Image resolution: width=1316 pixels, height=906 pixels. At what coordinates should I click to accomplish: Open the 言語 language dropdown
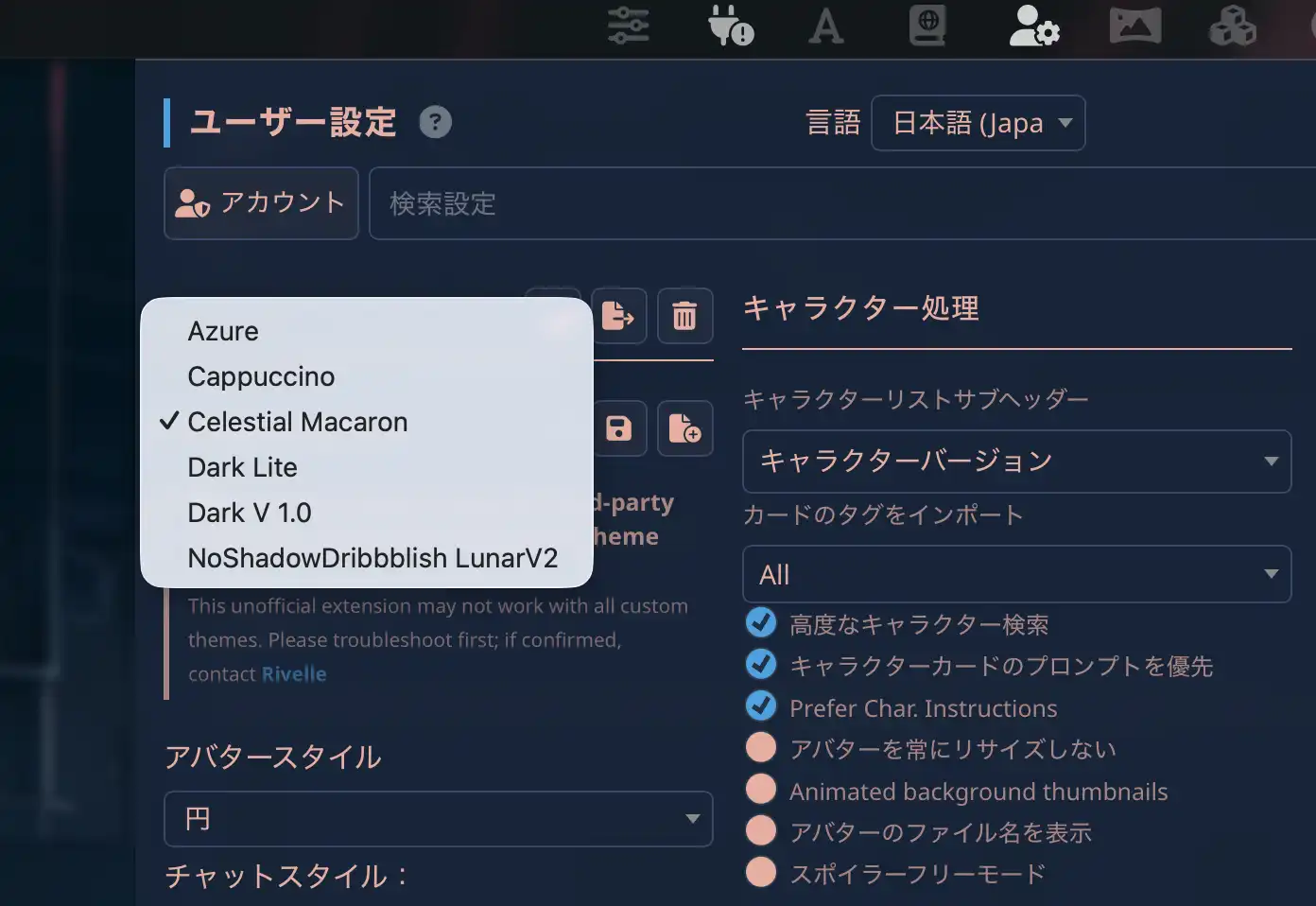(978, 123)
